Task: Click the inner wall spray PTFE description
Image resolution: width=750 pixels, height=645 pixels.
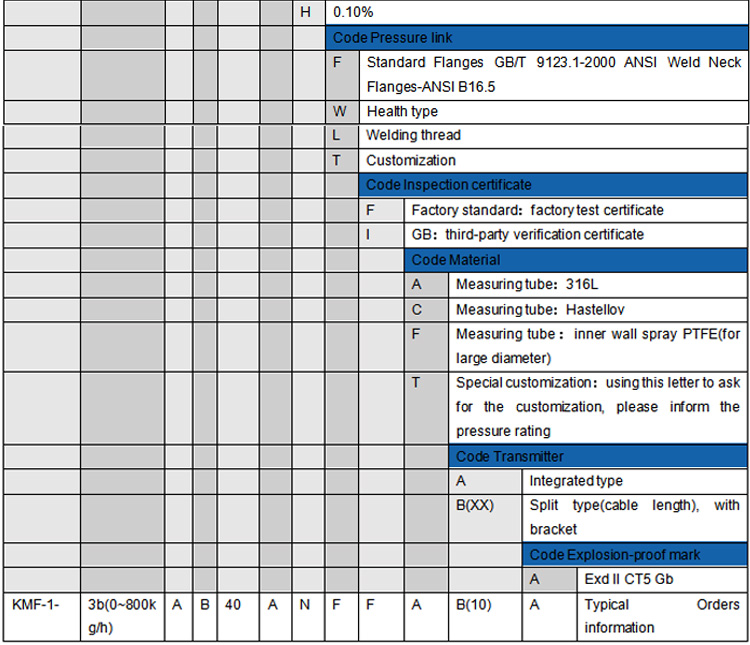Action: [597, 346]
